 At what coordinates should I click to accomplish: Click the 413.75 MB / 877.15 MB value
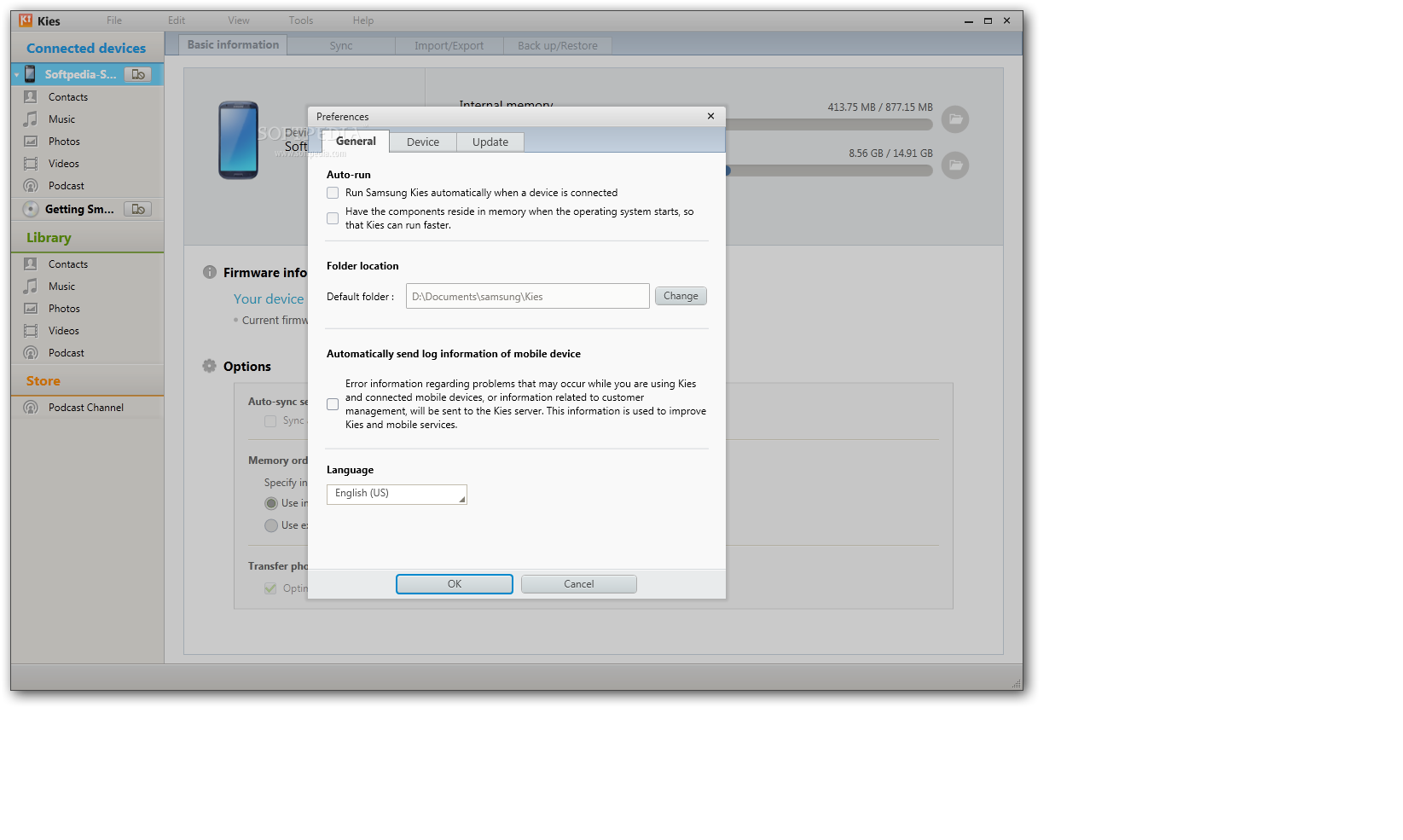pos(880,107)
